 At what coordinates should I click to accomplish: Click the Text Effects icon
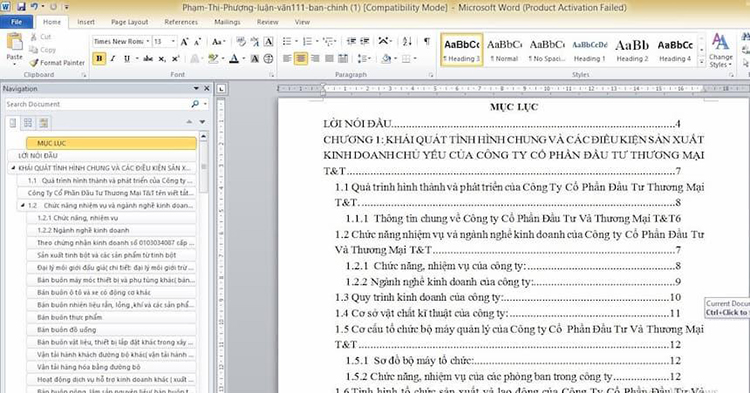(x=194, y=59)
